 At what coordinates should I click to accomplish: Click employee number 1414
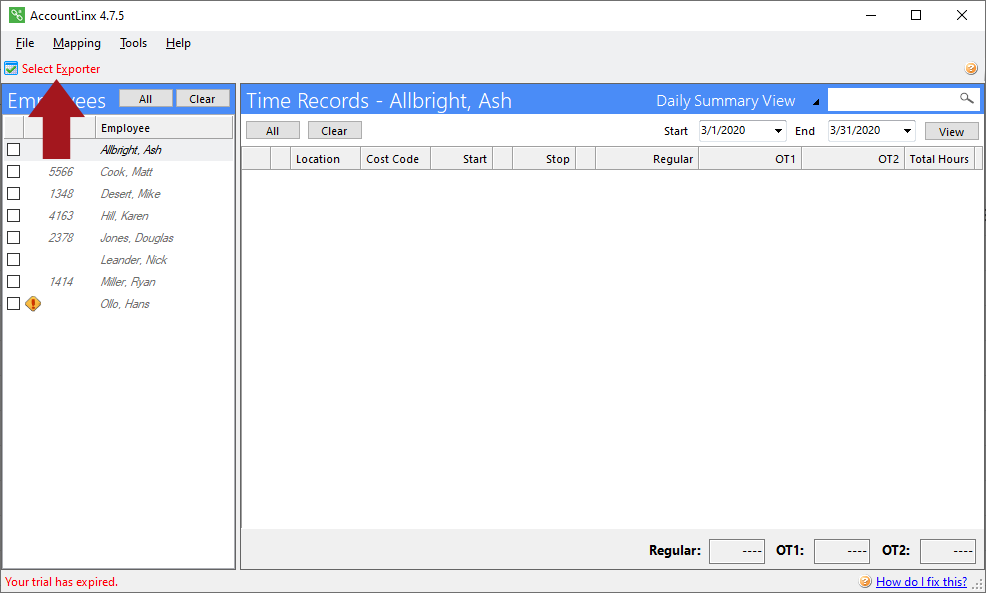tap(61, 282)
